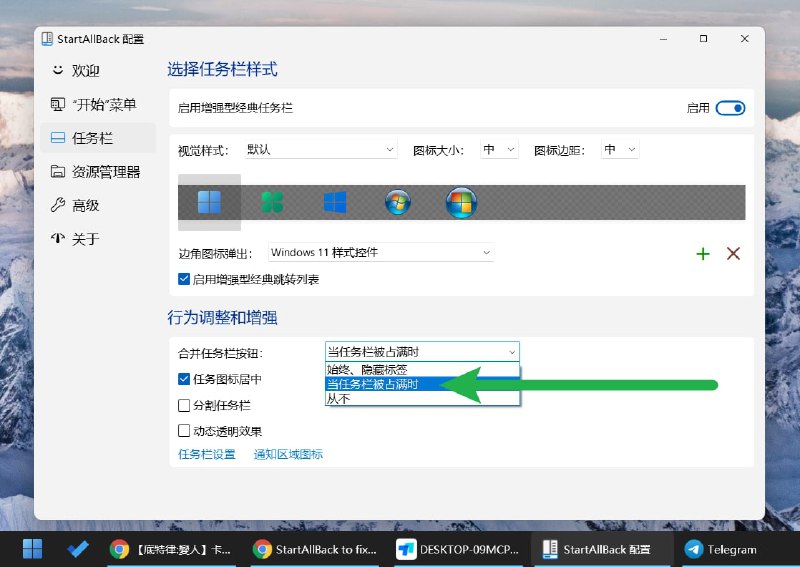Switch to the 任务栏 sidebar page
The width and height of the screenshot is (800, 567).
[x=98, y=138]
